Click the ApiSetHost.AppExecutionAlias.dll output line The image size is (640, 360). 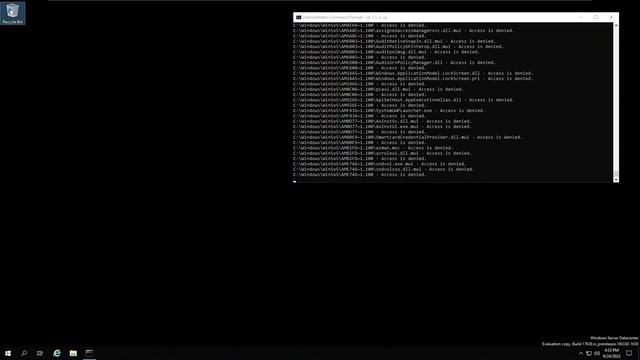coord(403,100)
